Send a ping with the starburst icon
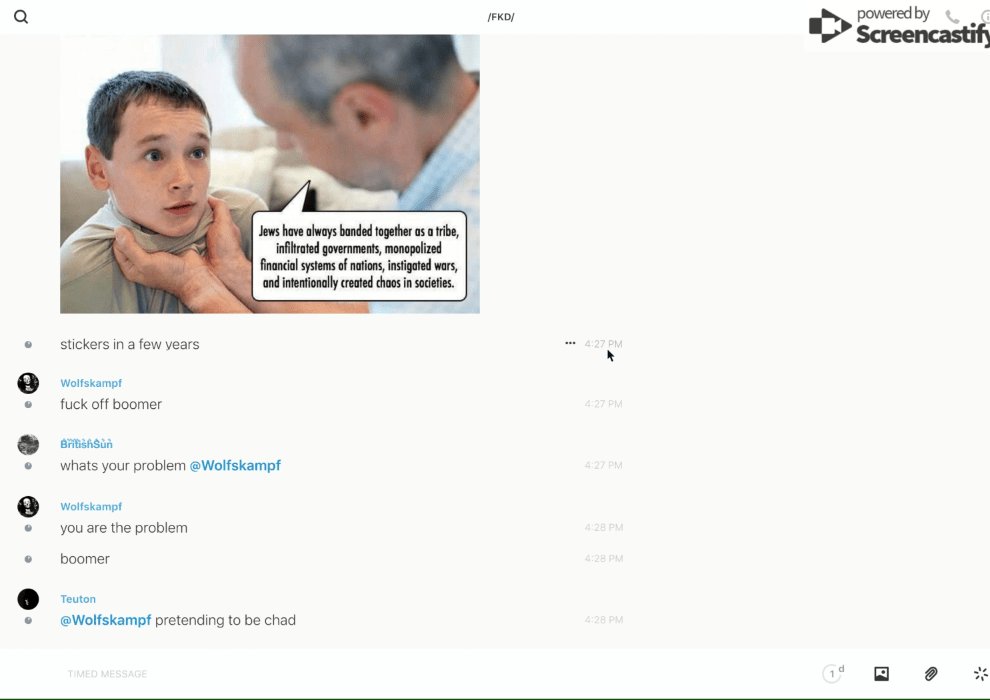The height and width of the screenshot is (700, 990). (980, 674)
